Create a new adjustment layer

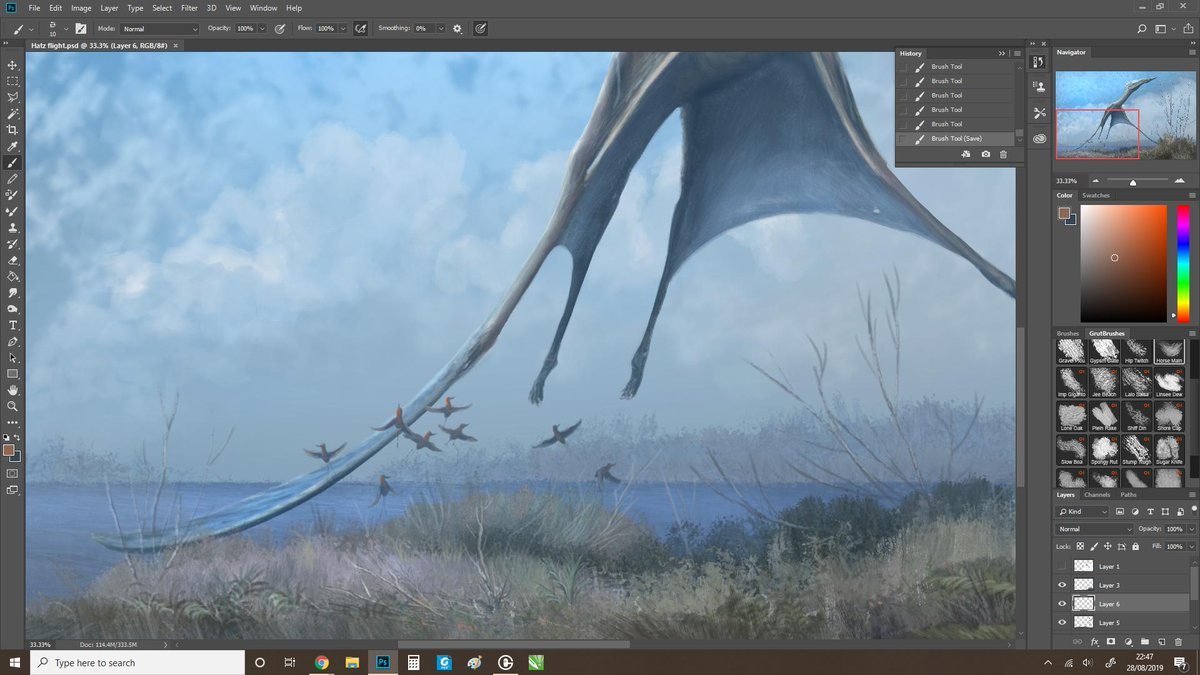tap(1128, 640)
